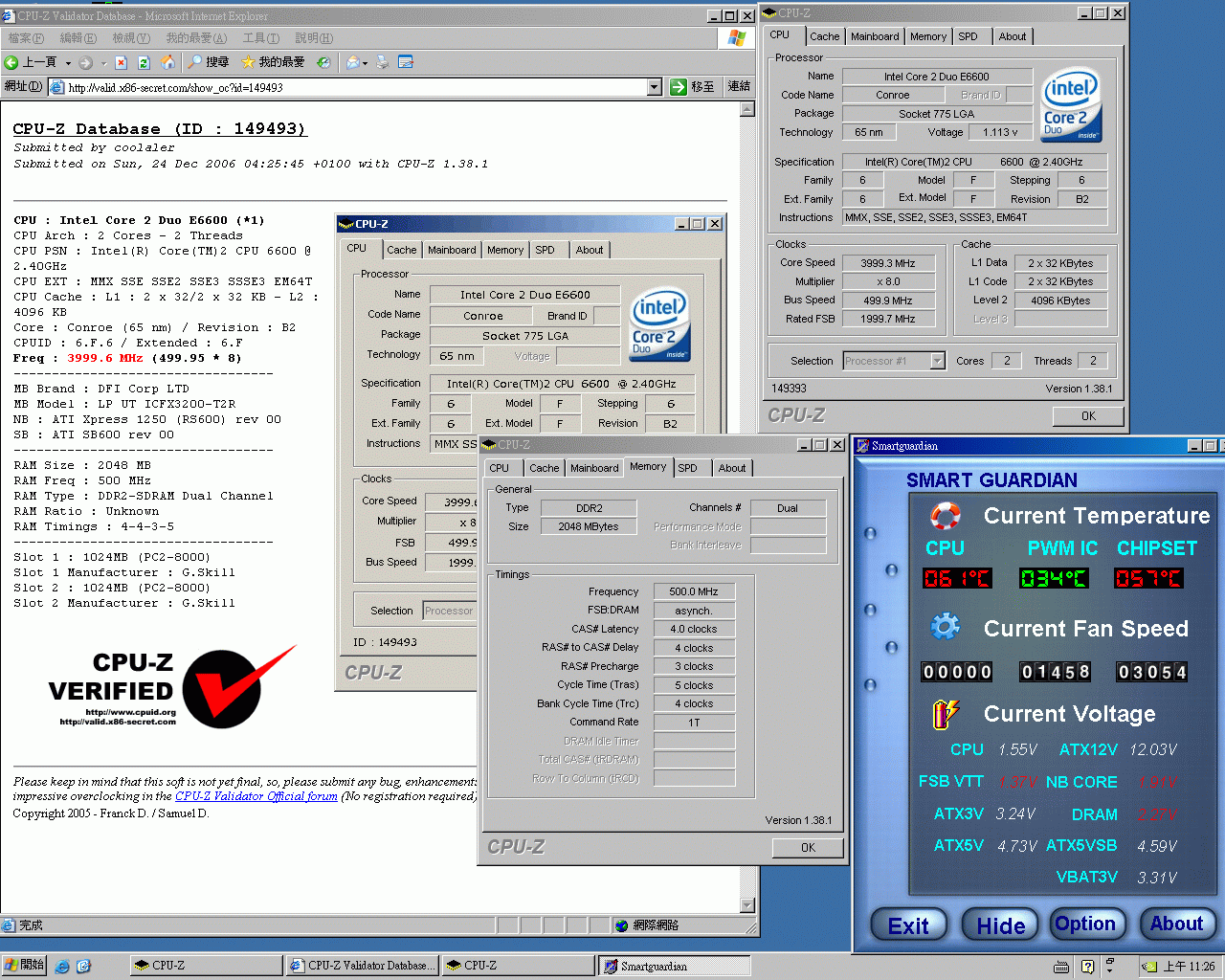Viewport: 1225px width, 980px height.
Task: Launch Internet Explorer from quick launch
Action: click(x=62, y=966)
